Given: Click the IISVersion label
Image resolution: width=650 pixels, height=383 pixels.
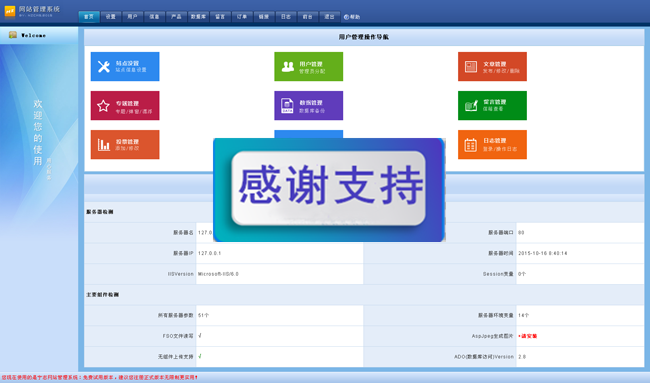Looking at the screenshot, I should click(x=180, y=274).
